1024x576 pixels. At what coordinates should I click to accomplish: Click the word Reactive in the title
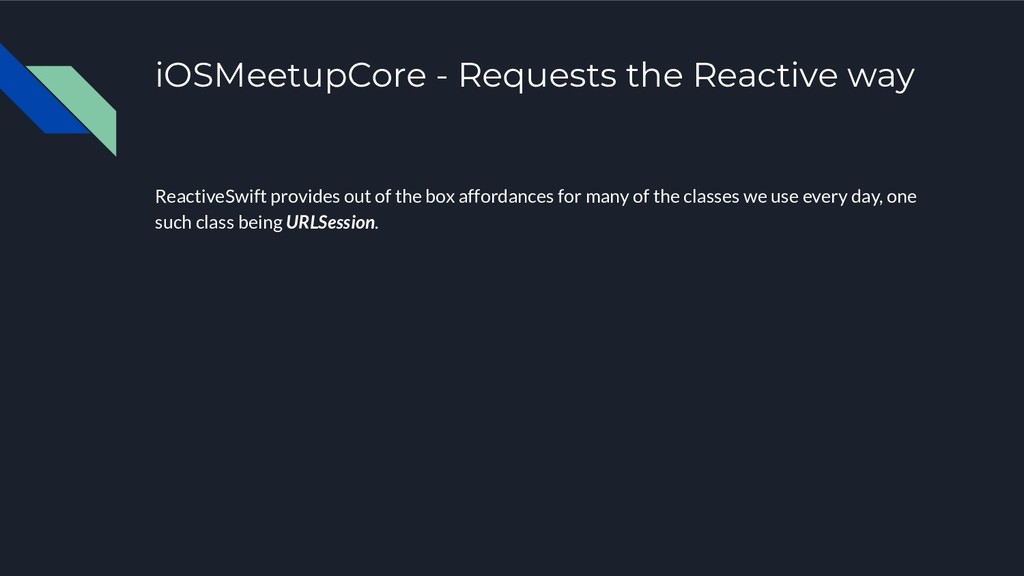click(765, 75)
